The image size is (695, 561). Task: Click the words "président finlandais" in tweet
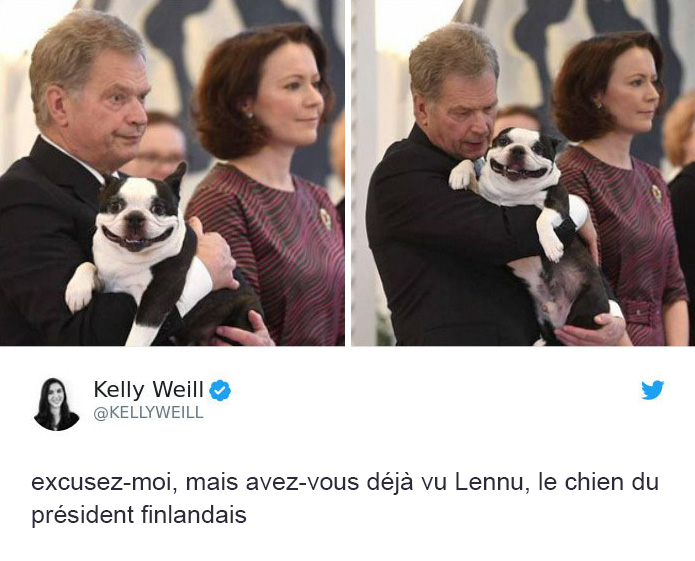click(139, 515)
